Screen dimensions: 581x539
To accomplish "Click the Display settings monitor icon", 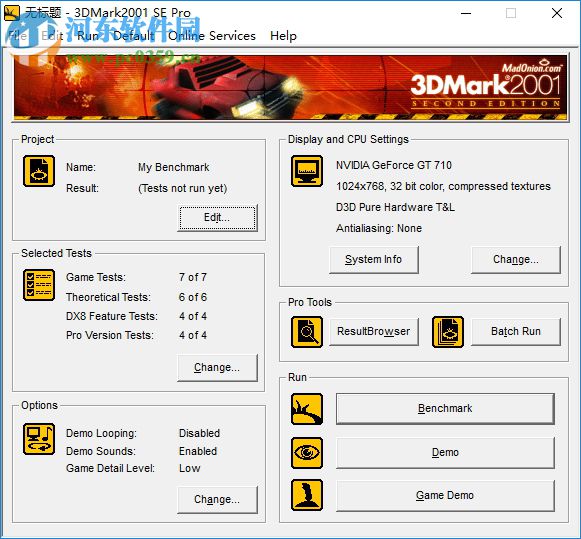I will 307,171.
